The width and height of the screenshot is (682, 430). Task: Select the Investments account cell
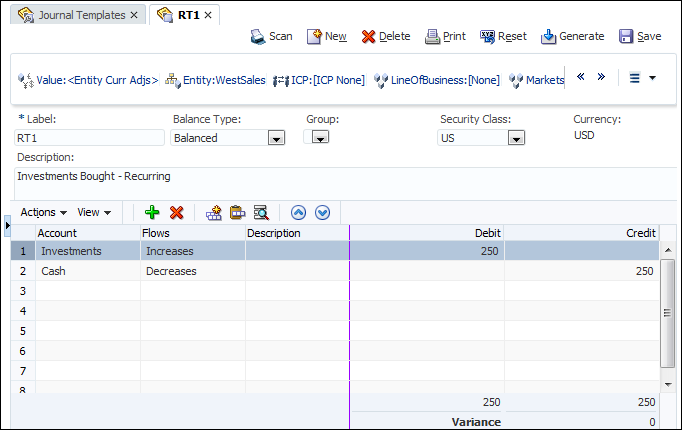[88, 251]
